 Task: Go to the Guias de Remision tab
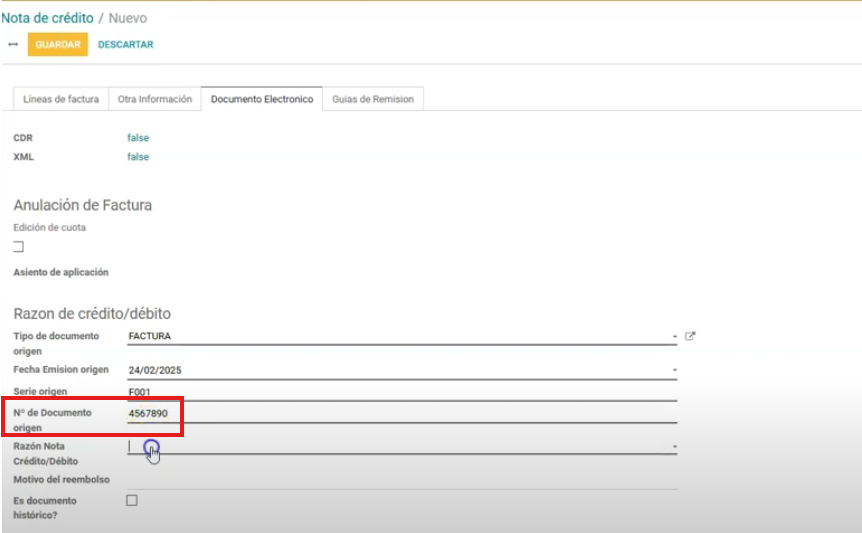(373, 99)
